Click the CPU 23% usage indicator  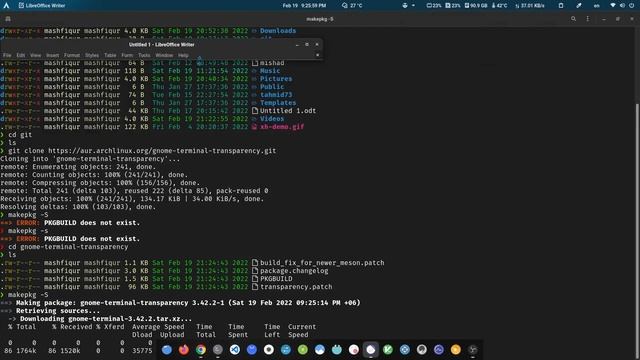[434, 5]
